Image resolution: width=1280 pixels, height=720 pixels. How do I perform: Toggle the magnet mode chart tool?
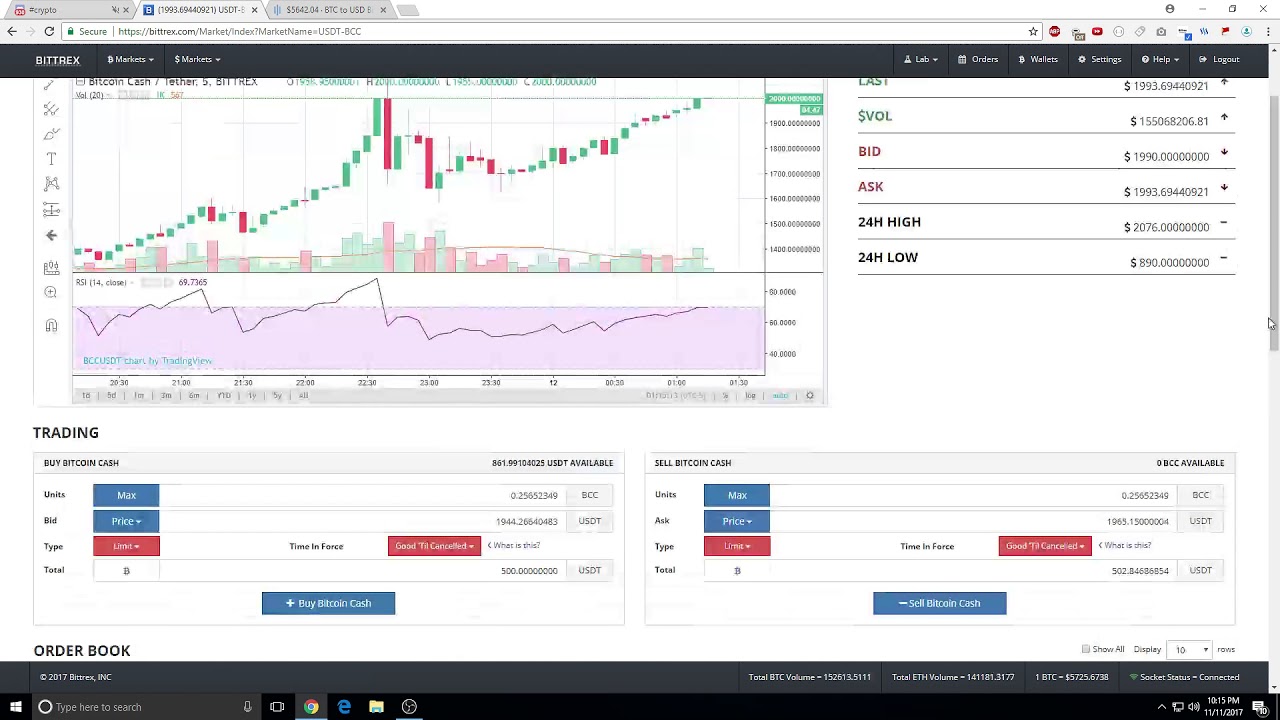pos(51,325)
